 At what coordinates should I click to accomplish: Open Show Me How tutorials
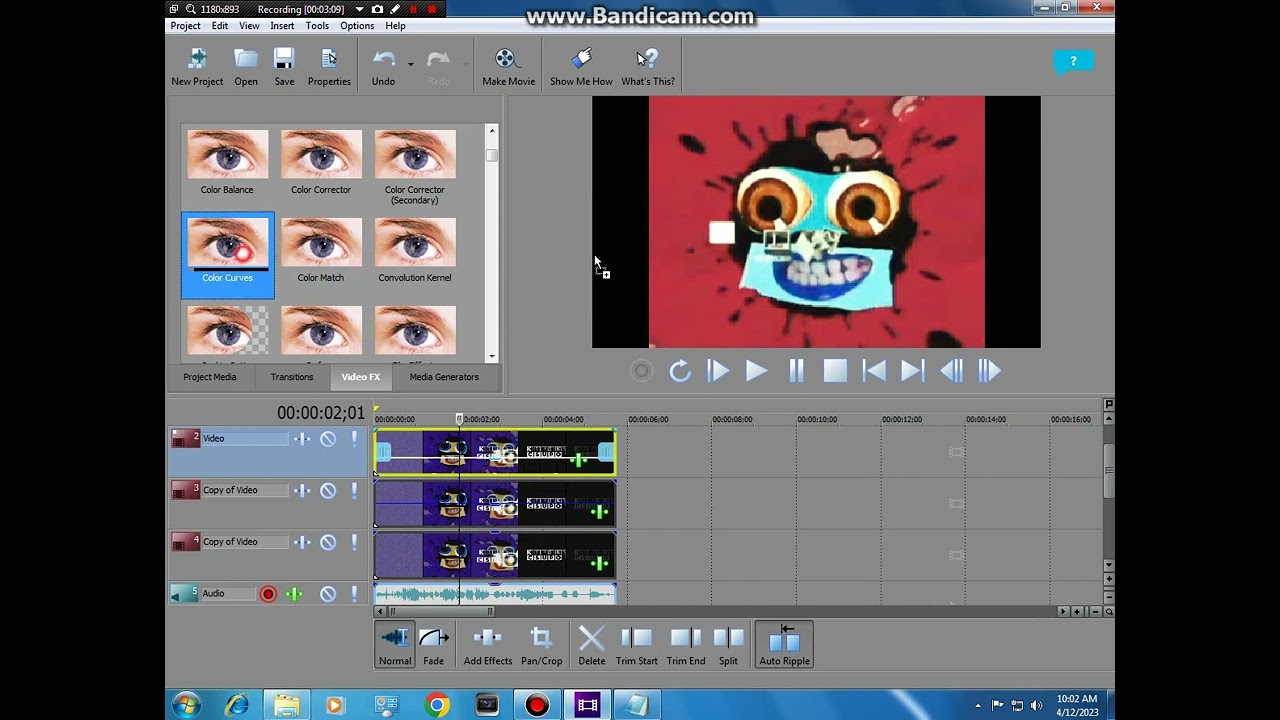pos(581,67)
